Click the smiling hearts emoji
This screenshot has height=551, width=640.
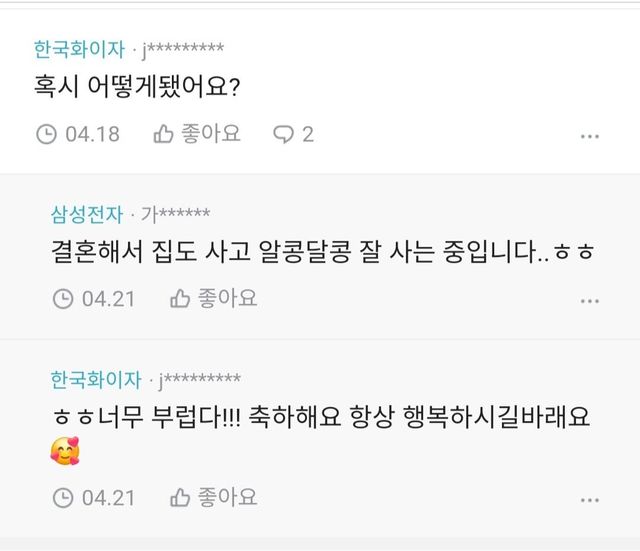65,452
